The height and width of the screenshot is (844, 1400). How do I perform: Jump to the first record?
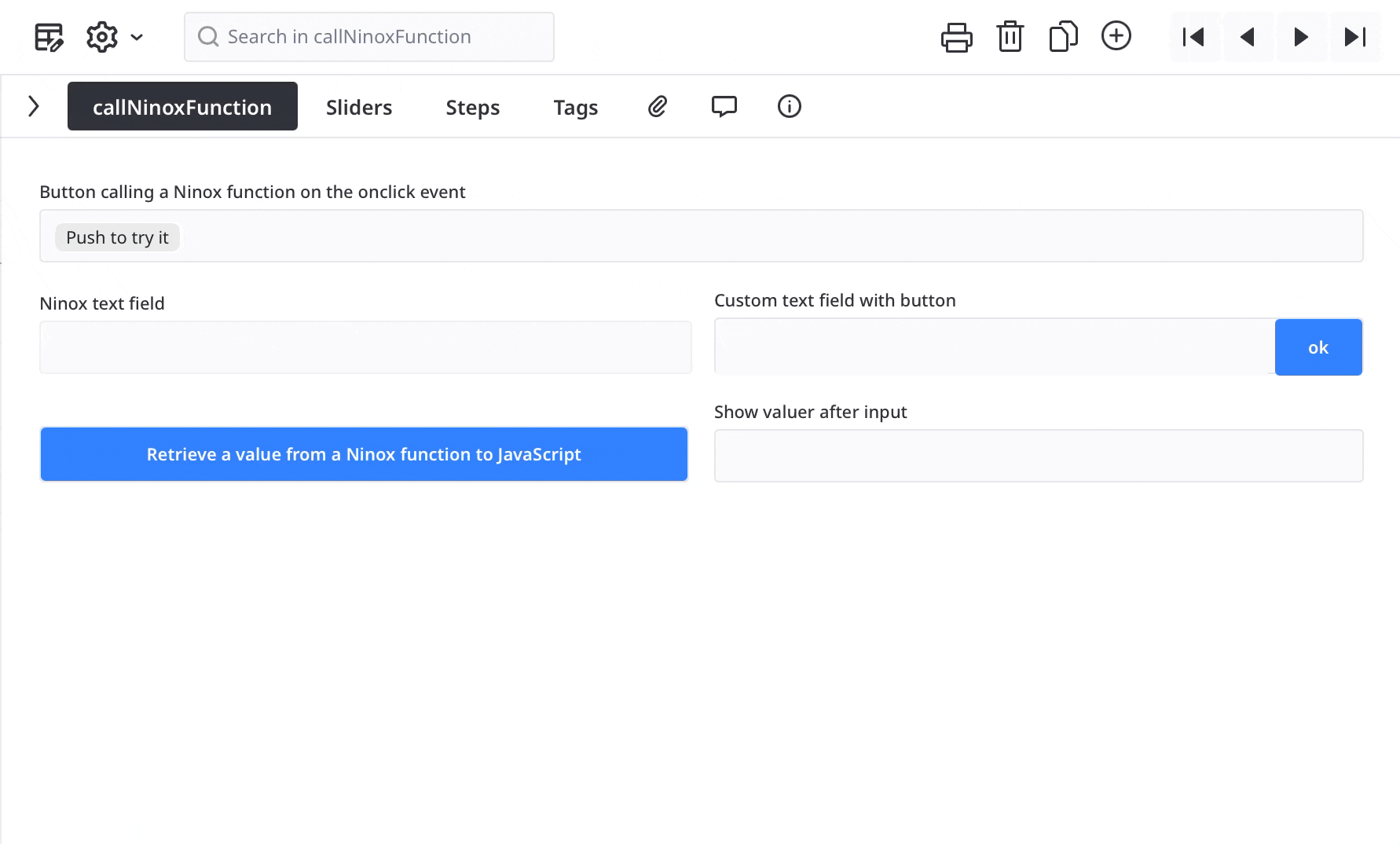click(1194, 37)
